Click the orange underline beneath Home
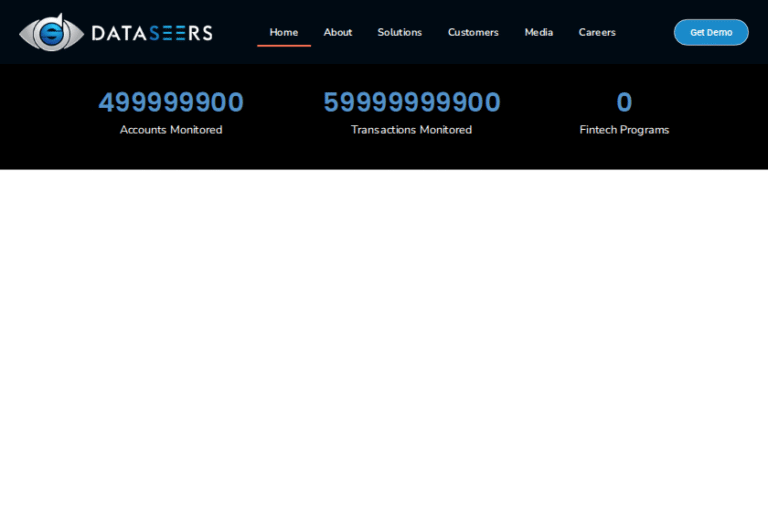This screenshot has height=512, width=768. 284,46
